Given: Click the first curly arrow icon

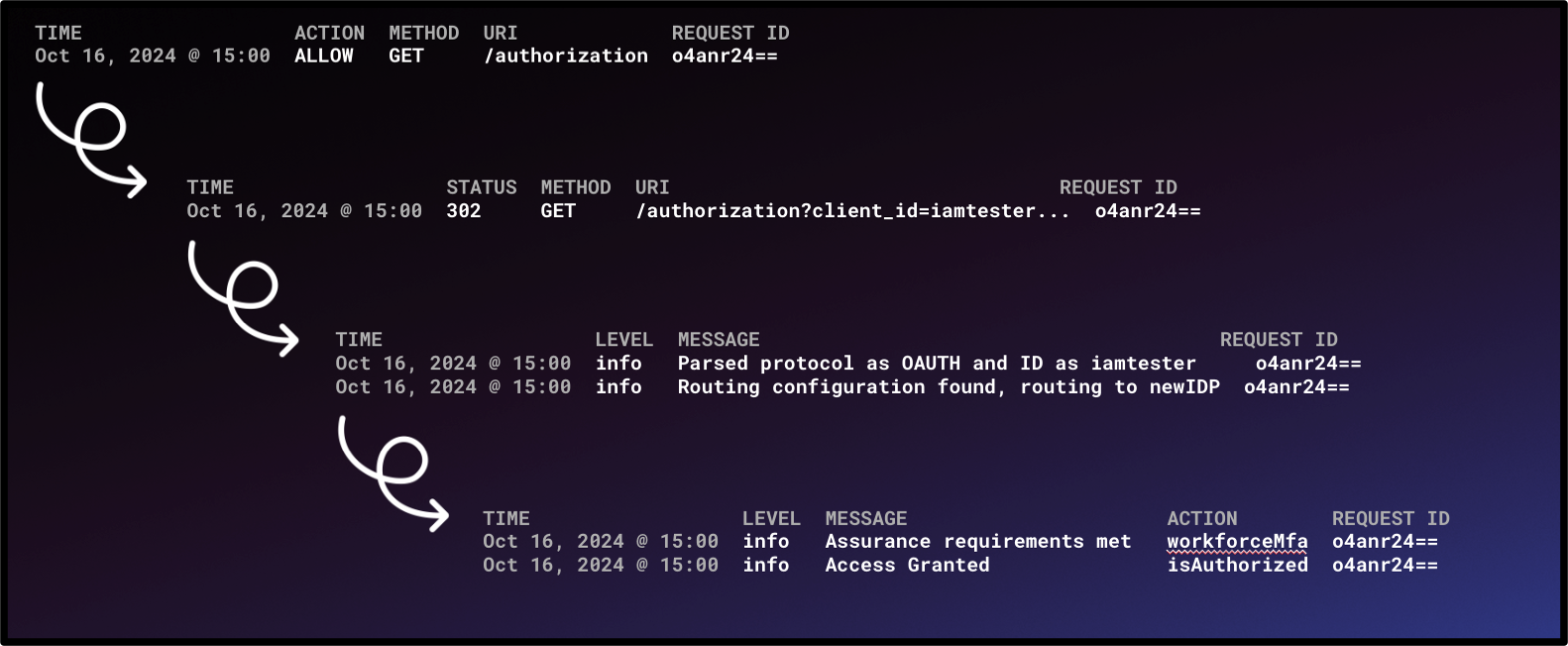Looking at the screenshot, I should pos(91,140).
